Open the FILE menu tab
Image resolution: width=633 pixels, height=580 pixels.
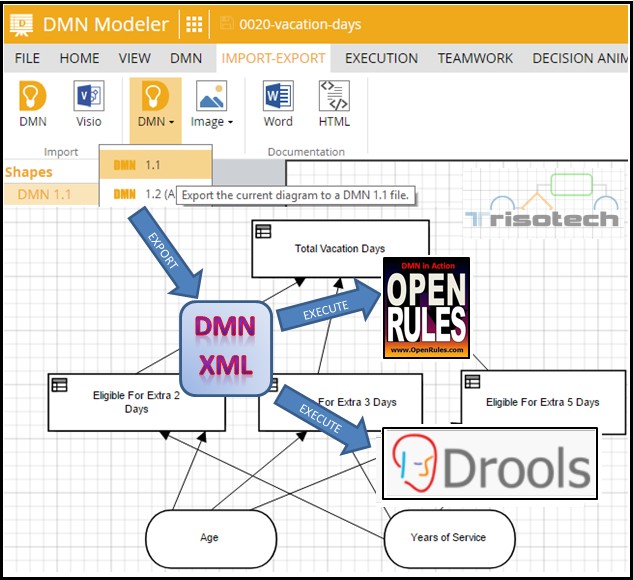click(28, 58)
